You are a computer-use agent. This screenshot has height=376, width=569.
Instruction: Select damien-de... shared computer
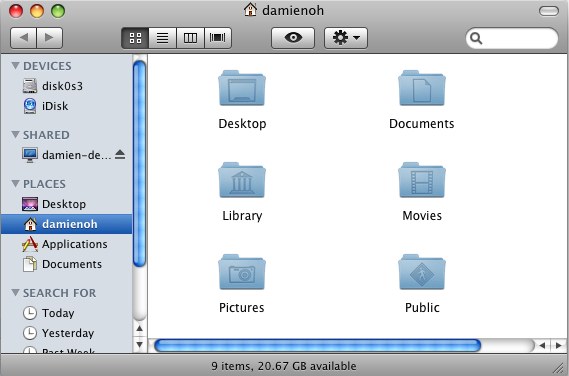[x=66, y=155]
